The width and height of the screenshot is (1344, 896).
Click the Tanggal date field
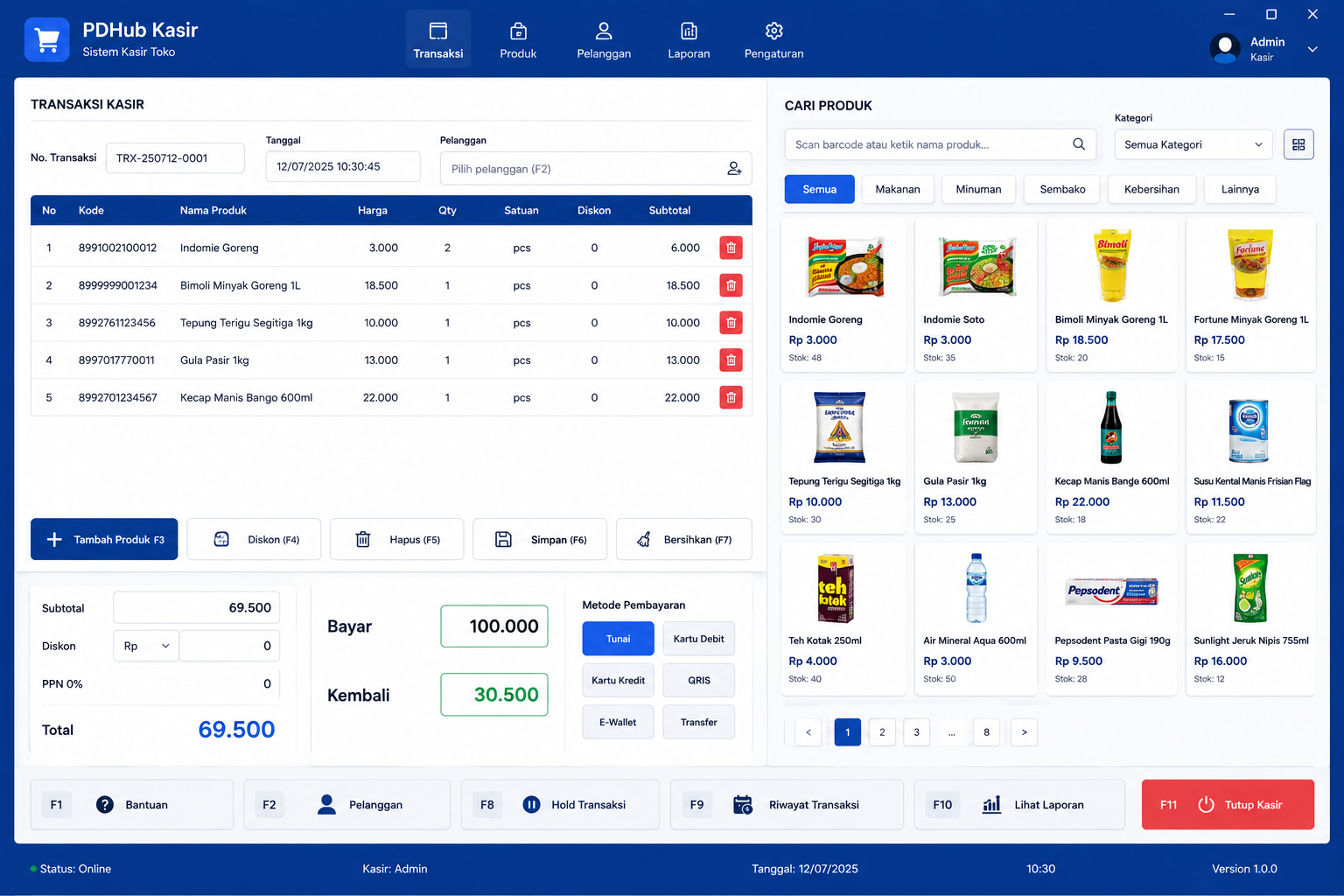(x=343, y=166)
